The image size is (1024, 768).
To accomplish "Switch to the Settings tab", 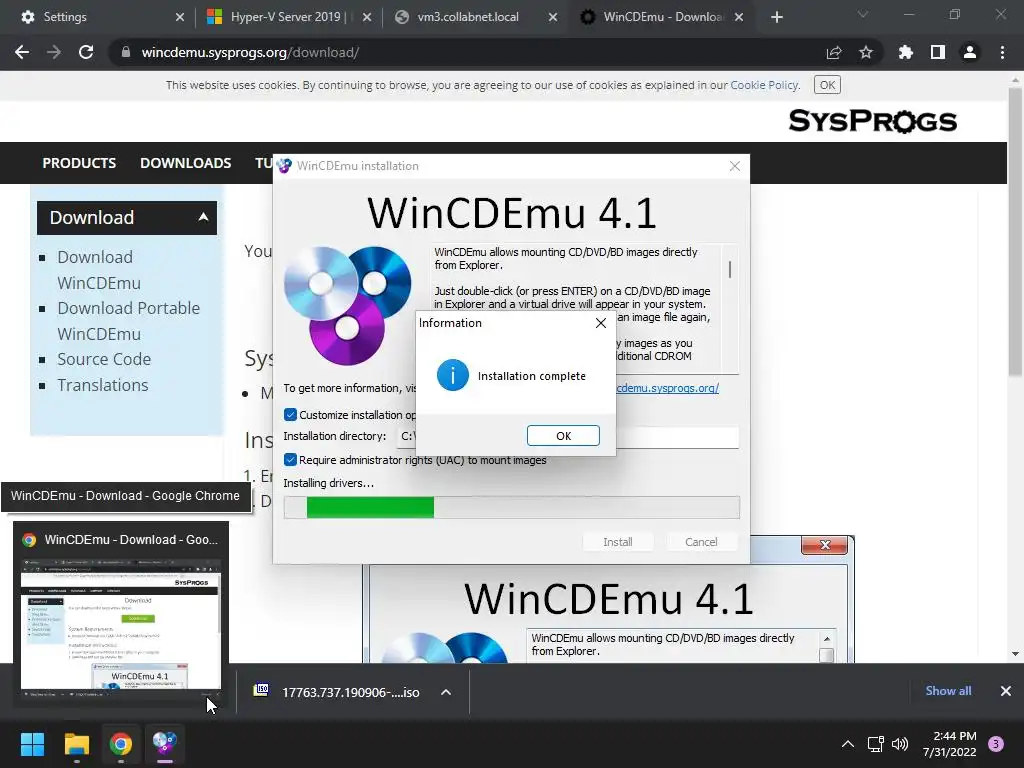I will tap(65, 17).
